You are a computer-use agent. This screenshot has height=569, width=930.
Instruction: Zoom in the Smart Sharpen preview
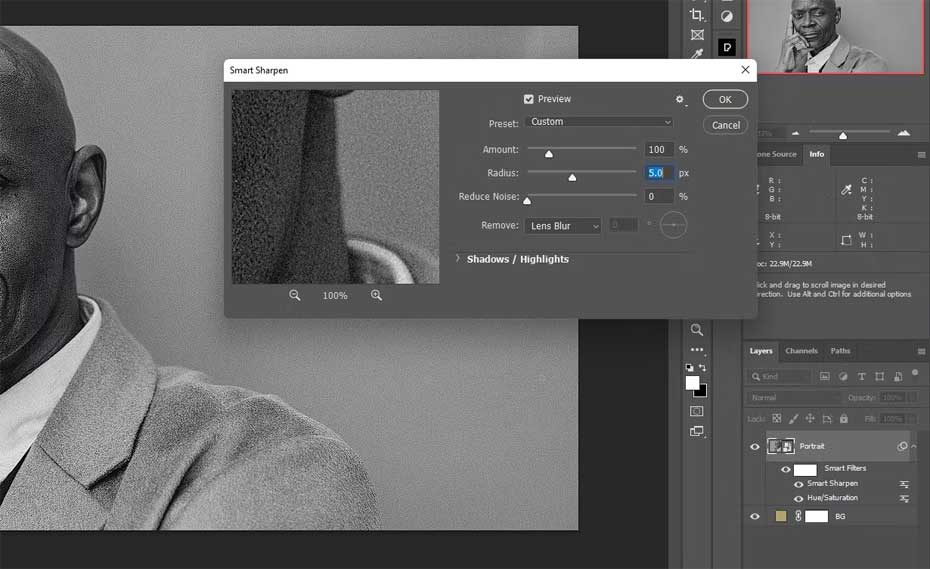[376, 296]
